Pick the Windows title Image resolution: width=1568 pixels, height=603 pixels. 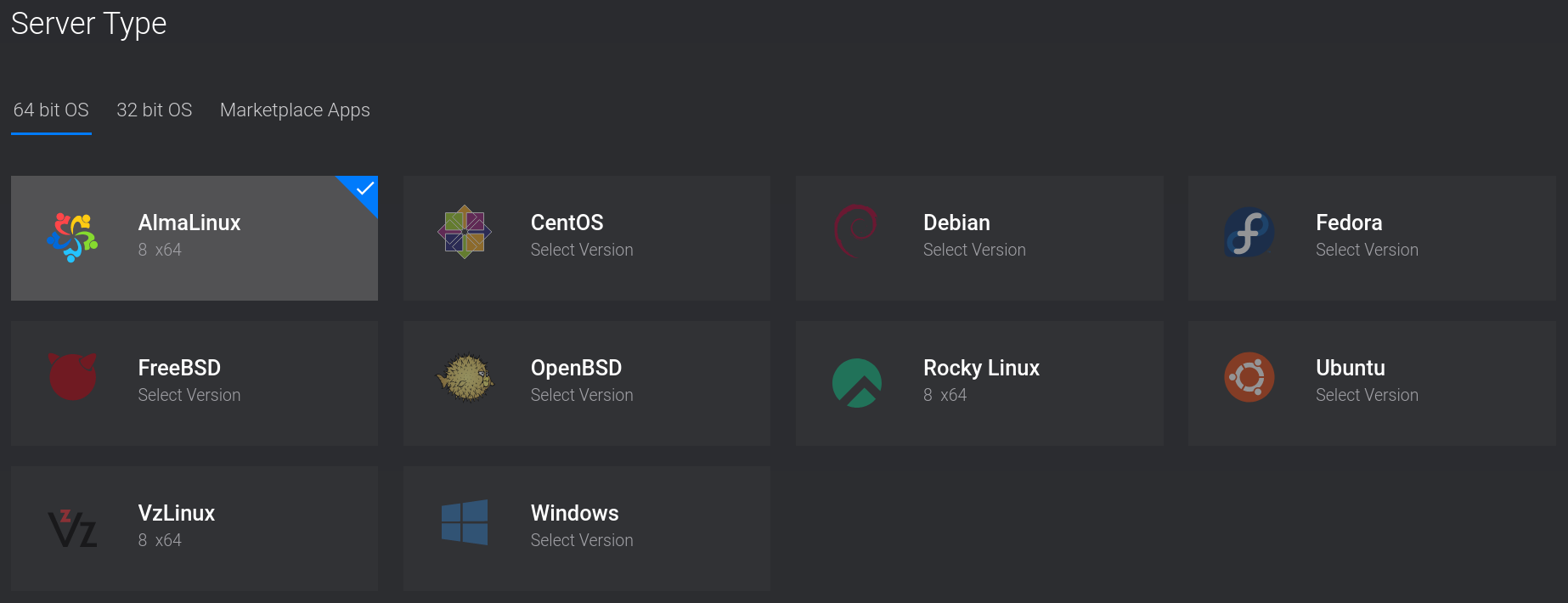(x=574, y=513)
